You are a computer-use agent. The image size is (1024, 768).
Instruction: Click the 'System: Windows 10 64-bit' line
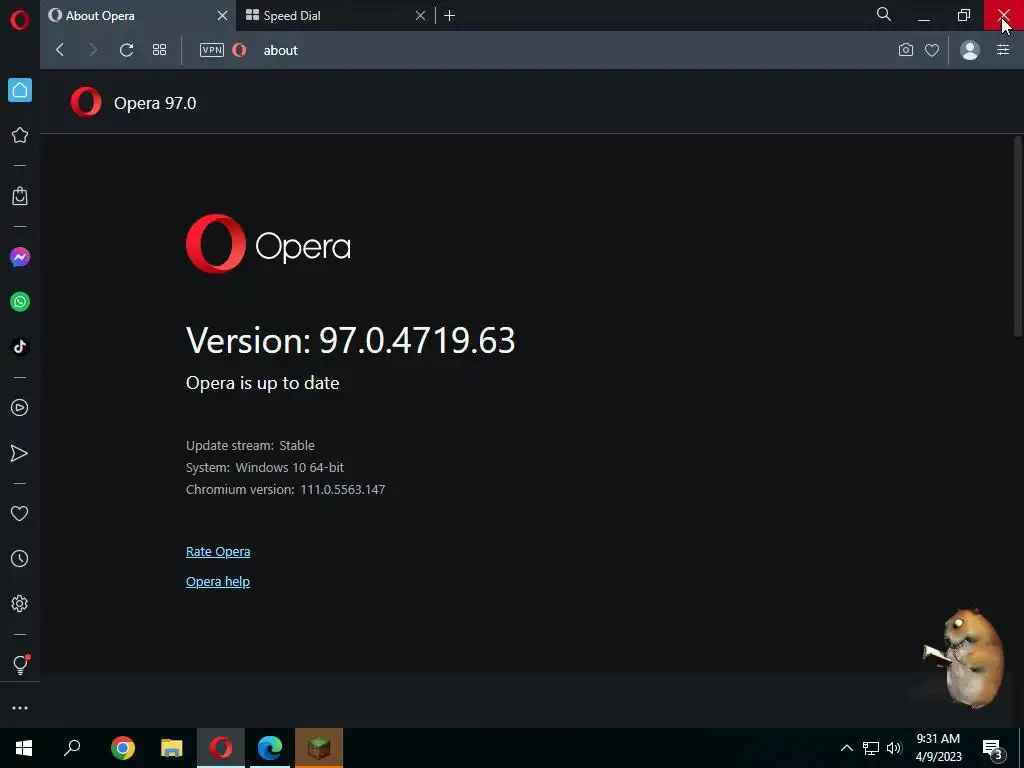pyautogui.click(x=264, y=468)
